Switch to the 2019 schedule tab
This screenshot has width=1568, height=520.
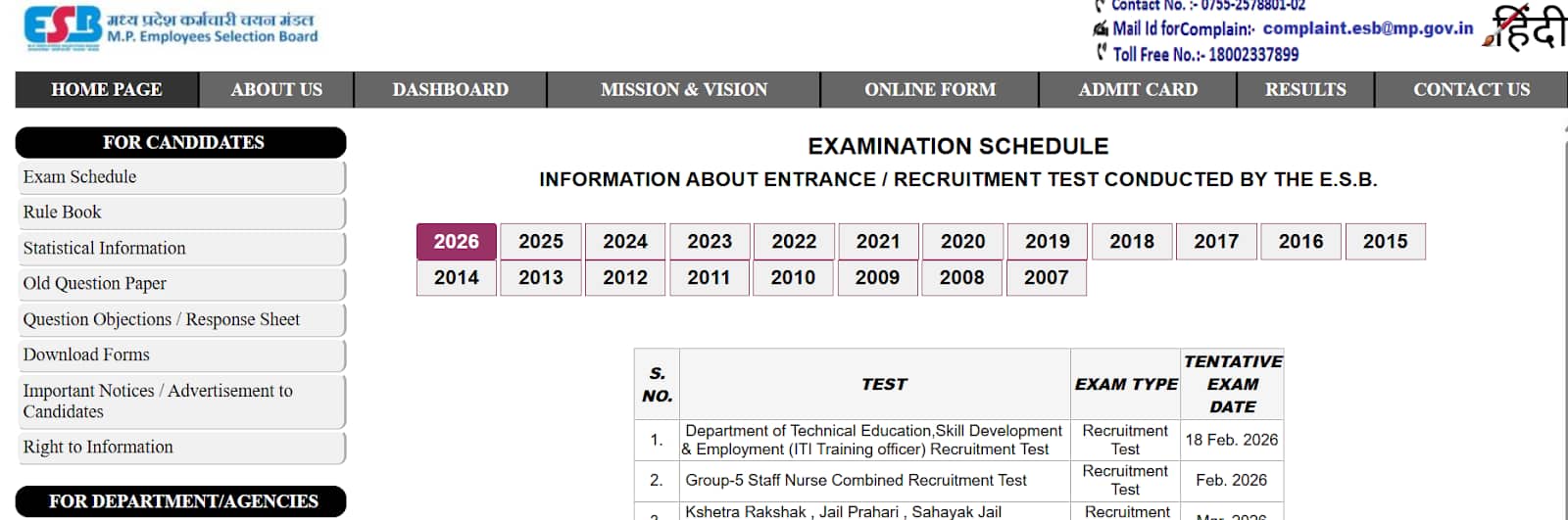1048,242
